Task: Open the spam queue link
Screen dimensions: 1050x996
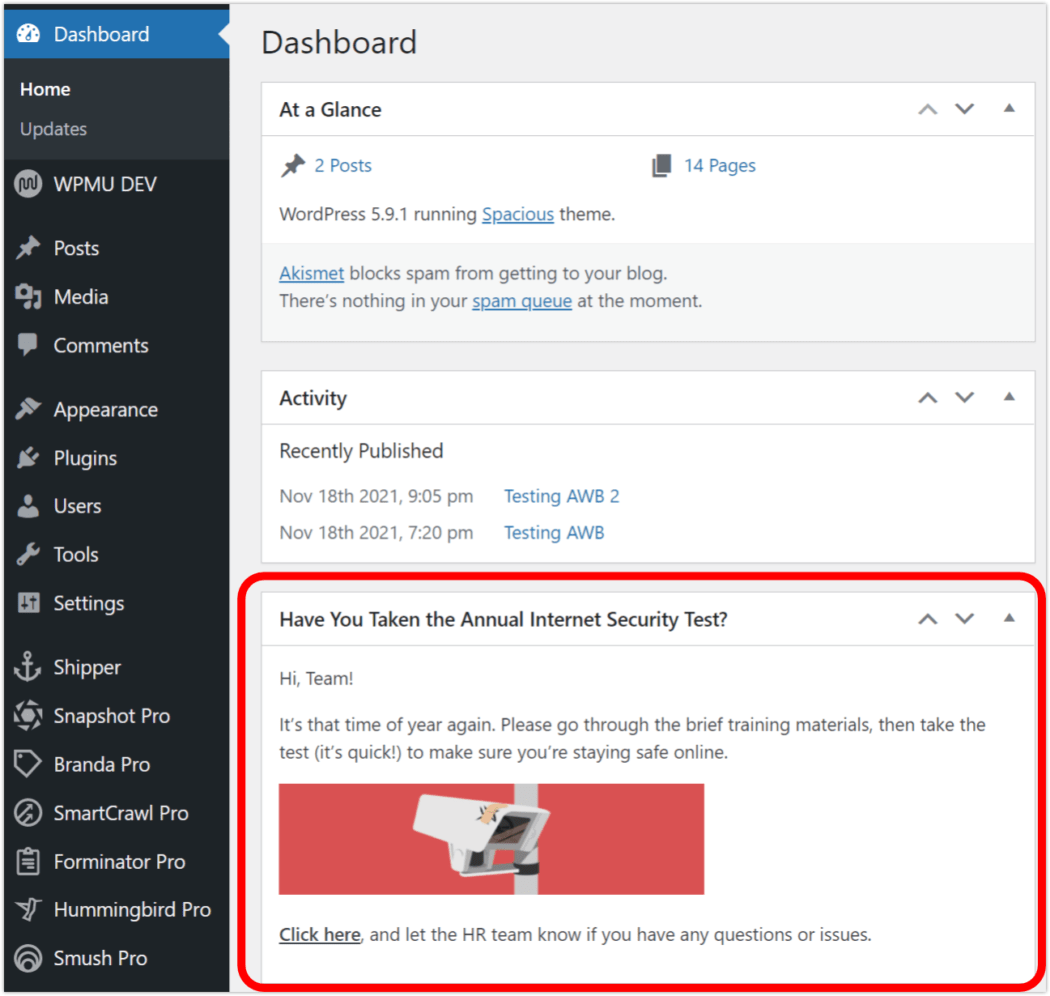Action: (522, 301)
